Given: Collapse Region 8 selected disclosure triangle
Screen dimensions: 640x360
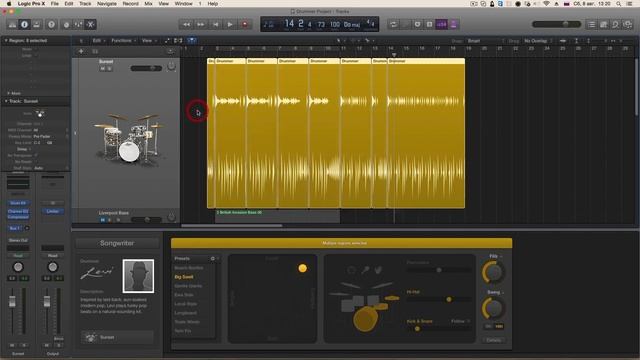Looking at the screenshot, I should coord(6,41).
